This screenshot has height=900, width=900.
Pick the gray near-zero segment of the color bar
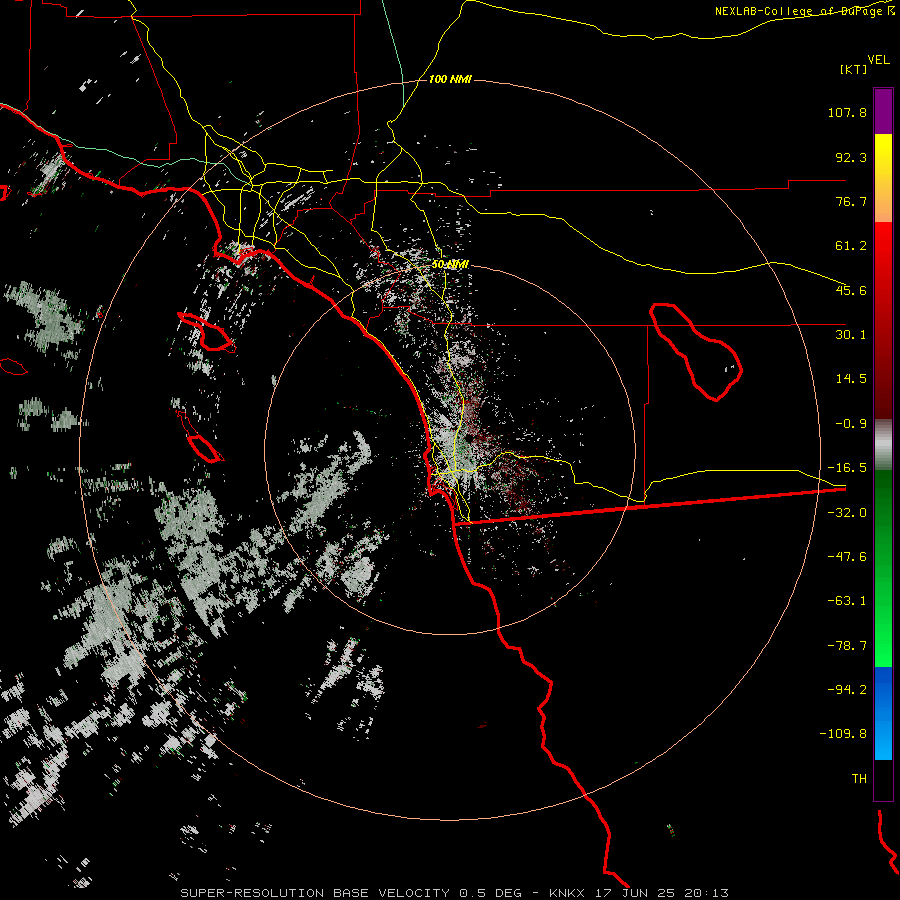click(883, 445)
